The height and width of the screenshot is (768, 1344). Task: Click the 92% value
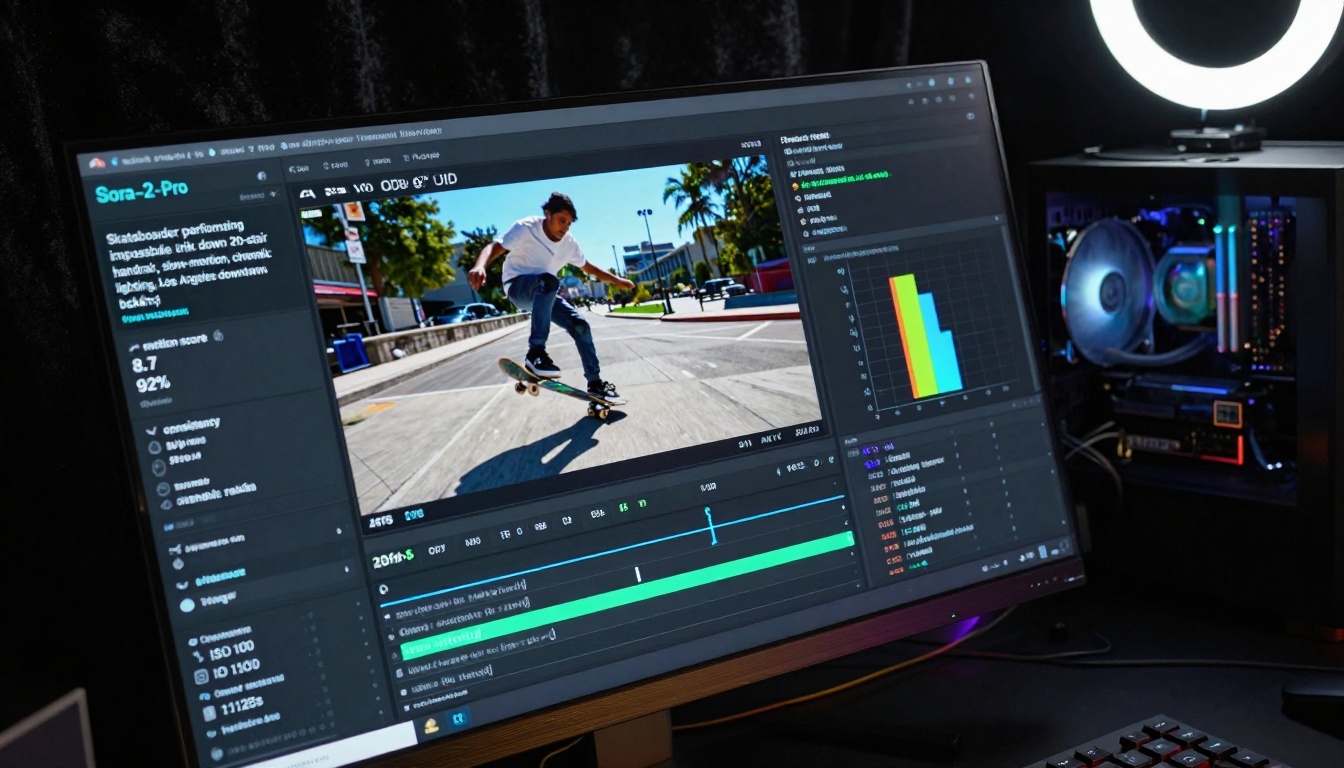coord(151,383)
